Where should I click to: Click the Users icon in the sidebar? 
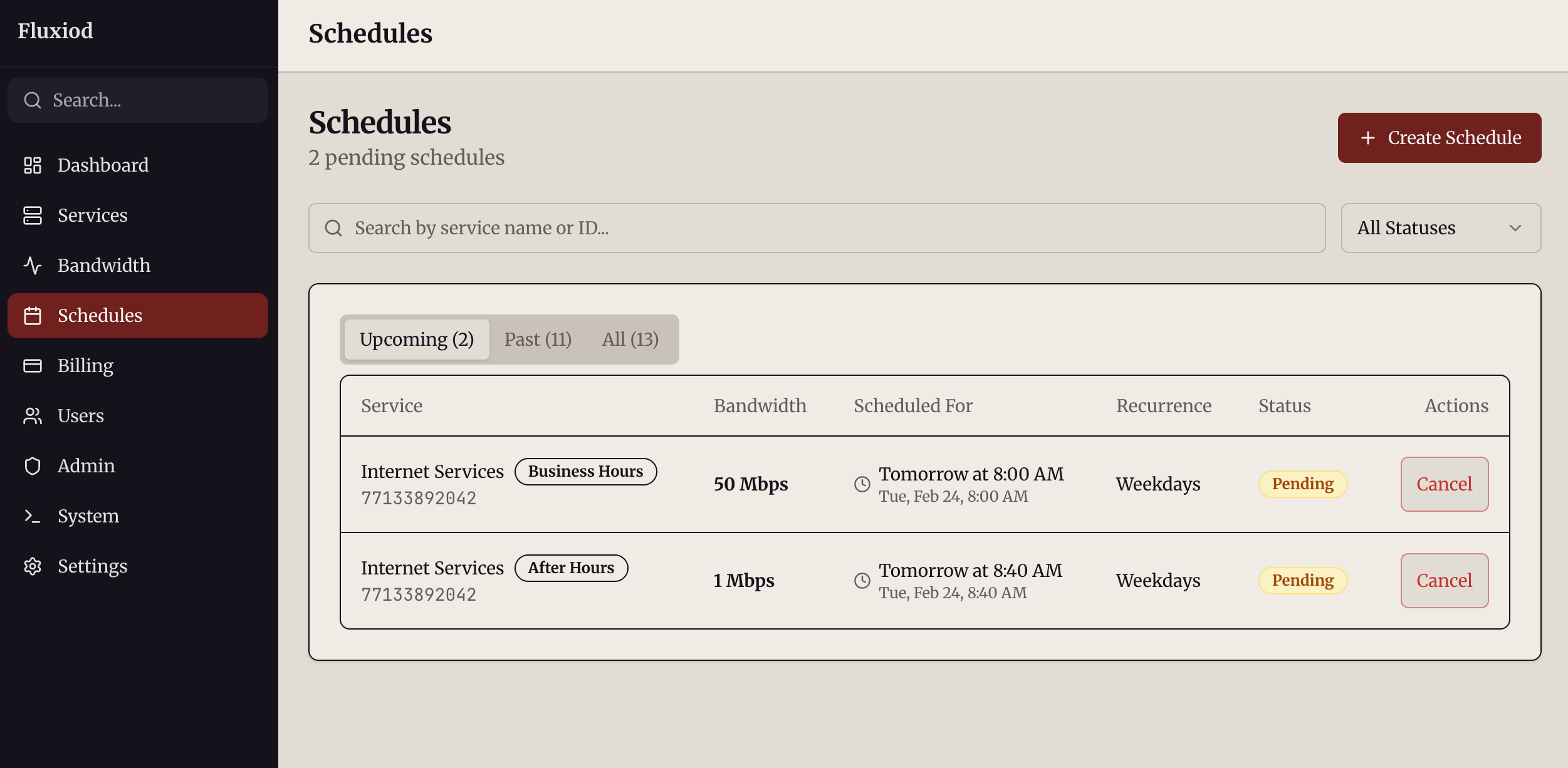33,415
